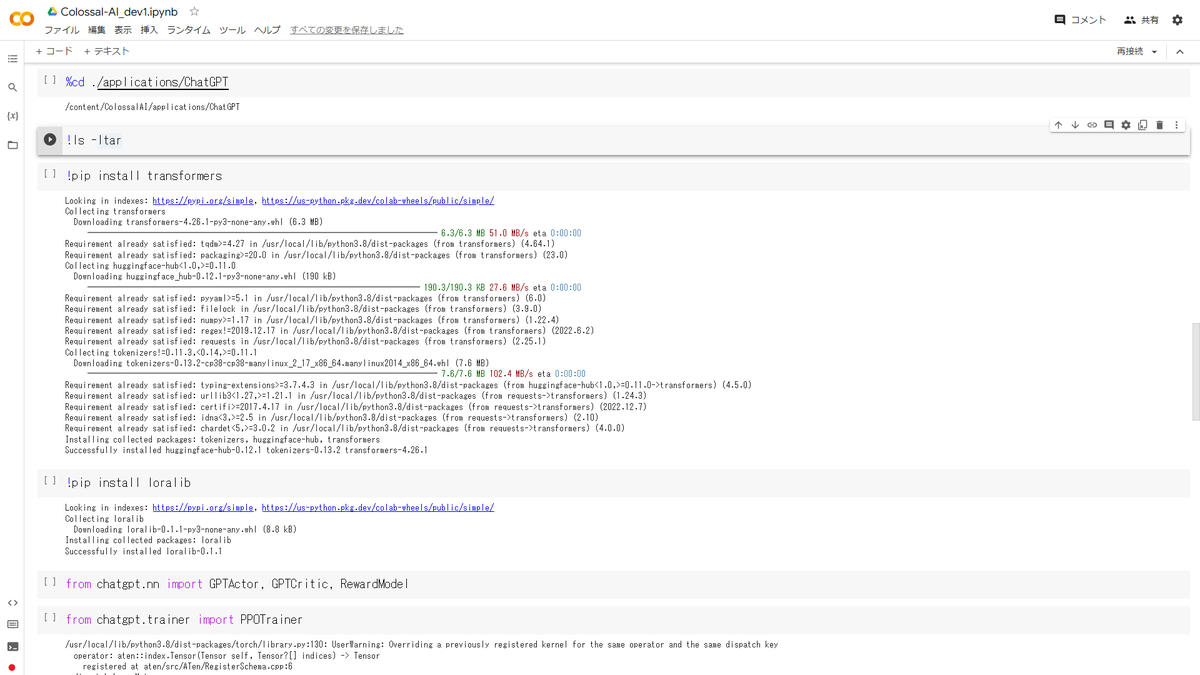Open the files folder panel
1200x675 pixels.
point(12,145)
